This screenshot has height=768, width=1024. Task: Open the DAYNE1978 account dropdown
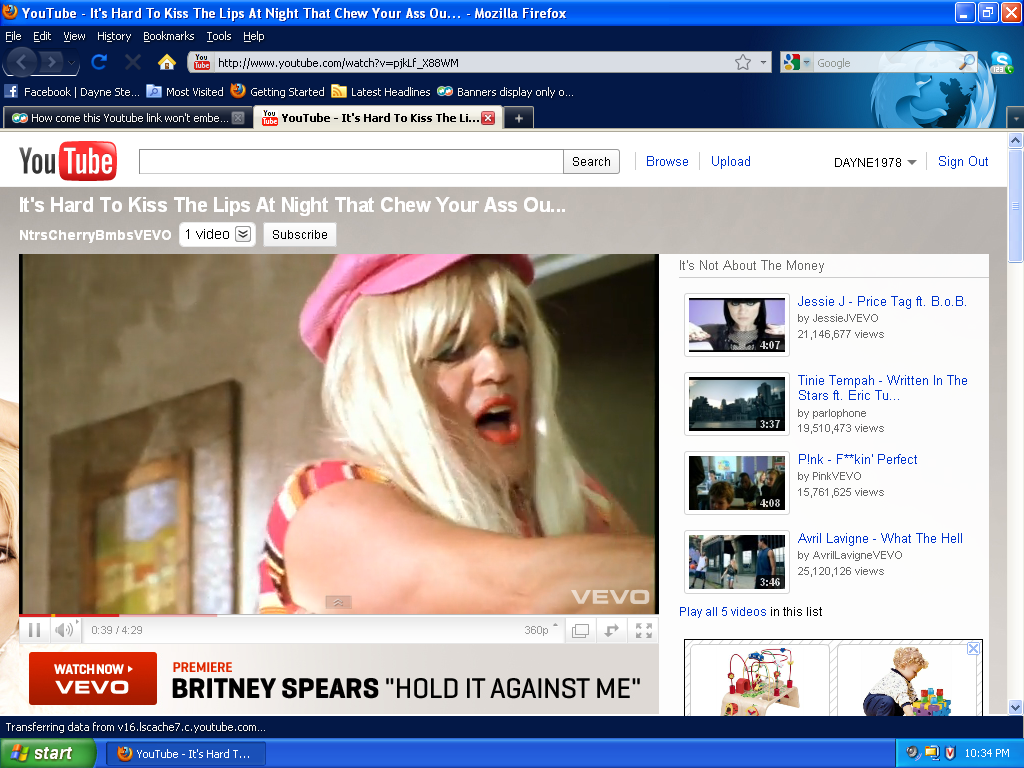click(x=875, y=162)
